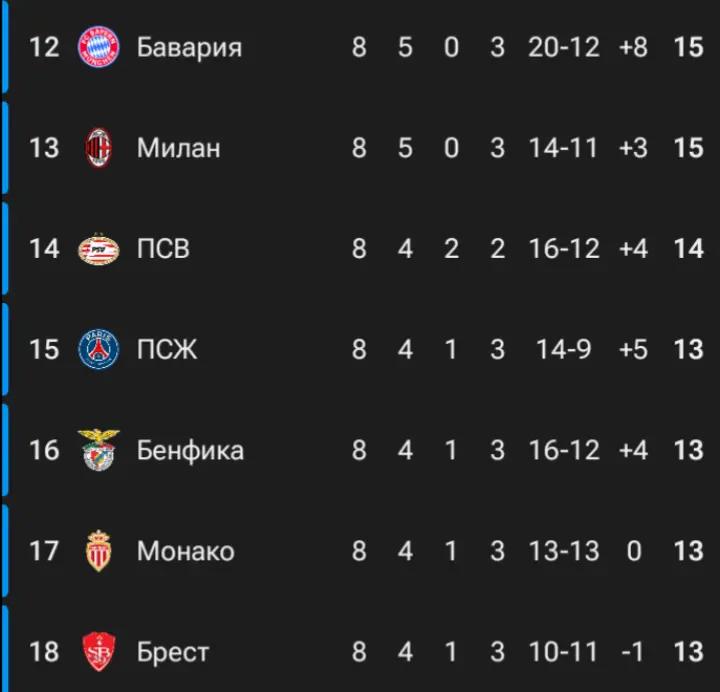Image resolution: width=720 pixels, height=692 pixels.
Task: Click ПСВ's 14 points total
Action: tap(688, 249)
